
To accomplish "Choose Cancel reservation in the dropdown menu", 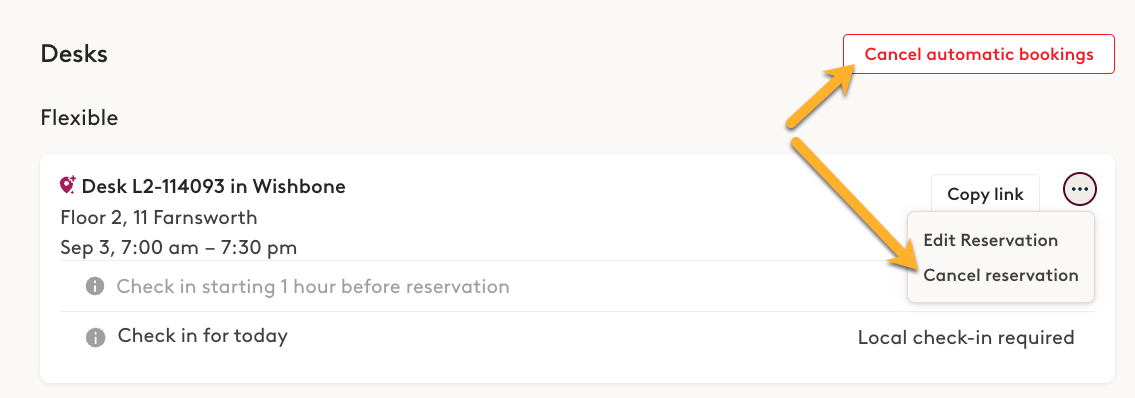I will pyautogui.click(x=1000, y=275).
